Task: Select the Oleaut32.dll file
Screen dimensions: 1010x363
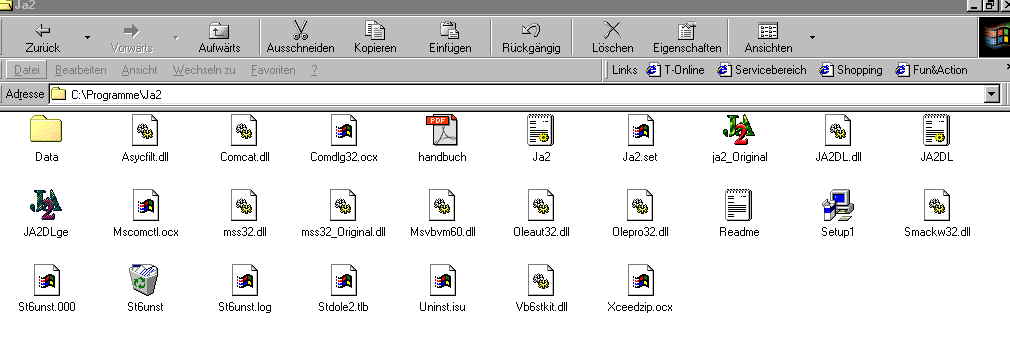Action: tap(541, 213)
